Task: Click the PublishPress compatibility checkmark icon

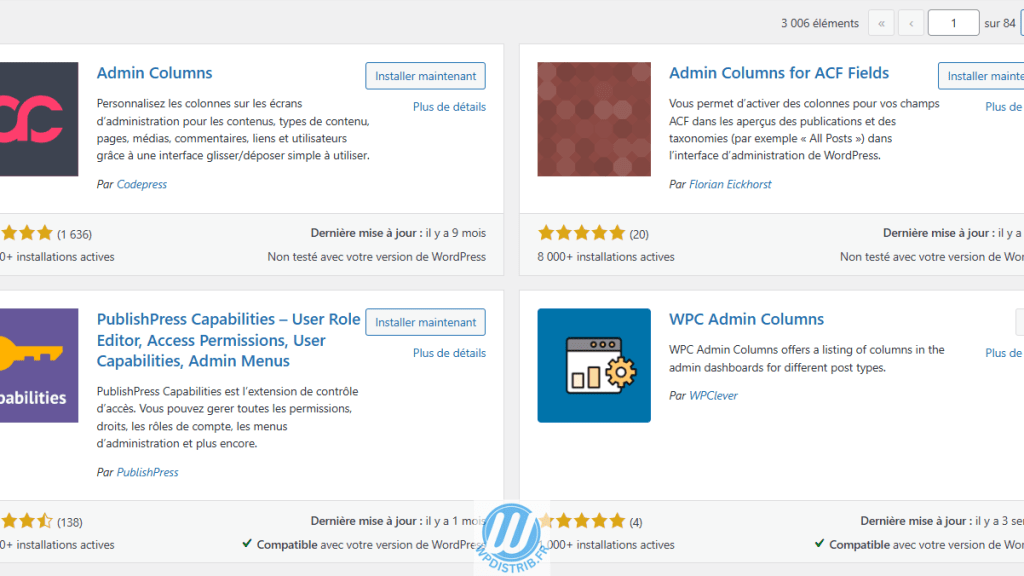Action: pos(247,543)
